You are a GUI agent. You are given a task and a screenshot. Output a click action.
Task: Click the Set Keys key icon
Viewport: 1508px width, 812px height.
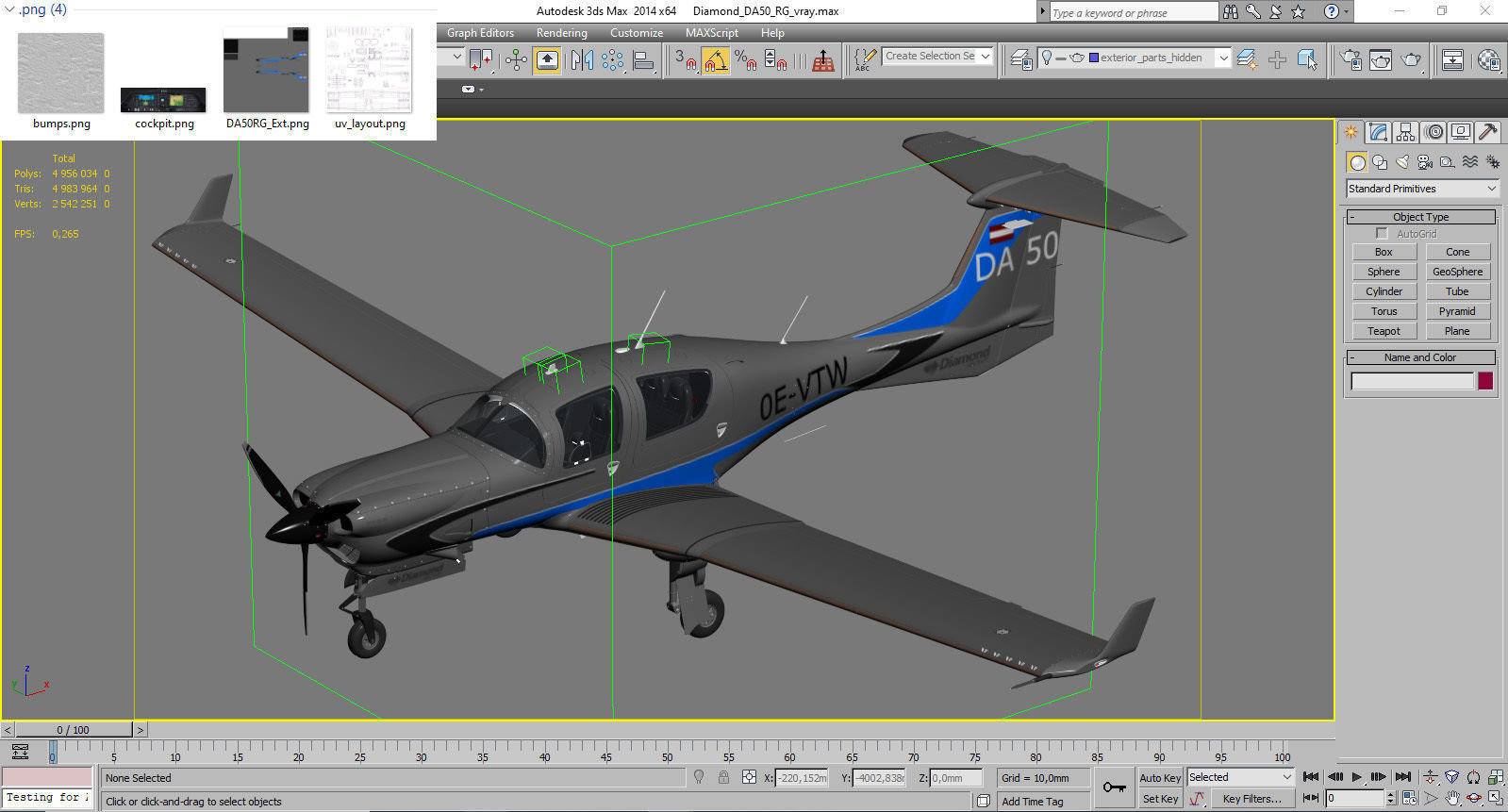tap(1114, 787)
